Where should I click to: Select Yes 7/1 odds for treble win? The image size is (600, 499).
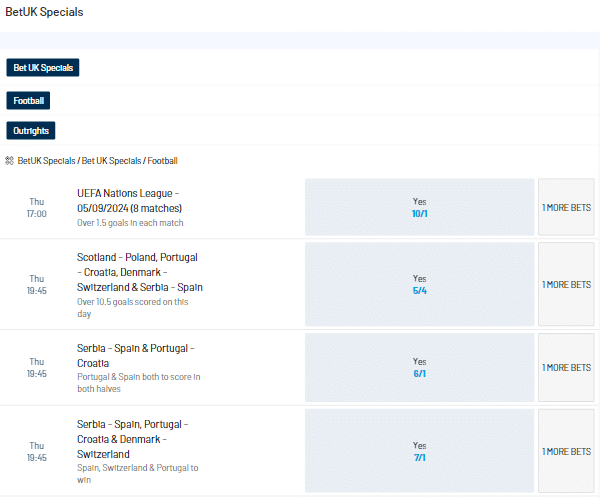(x=419, y=451)
